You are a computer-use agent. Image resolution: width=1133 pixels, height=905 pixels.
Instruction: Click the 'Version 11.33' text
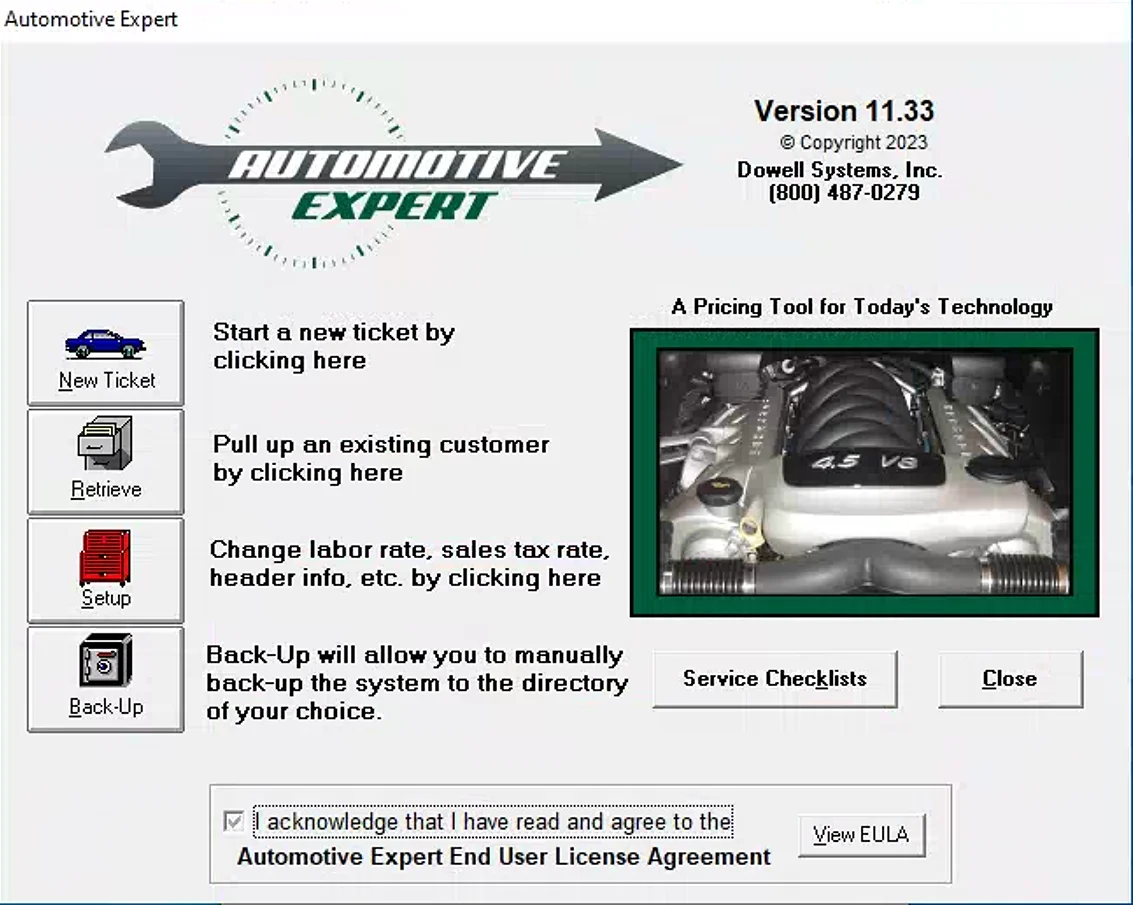[x=844, y=111]
